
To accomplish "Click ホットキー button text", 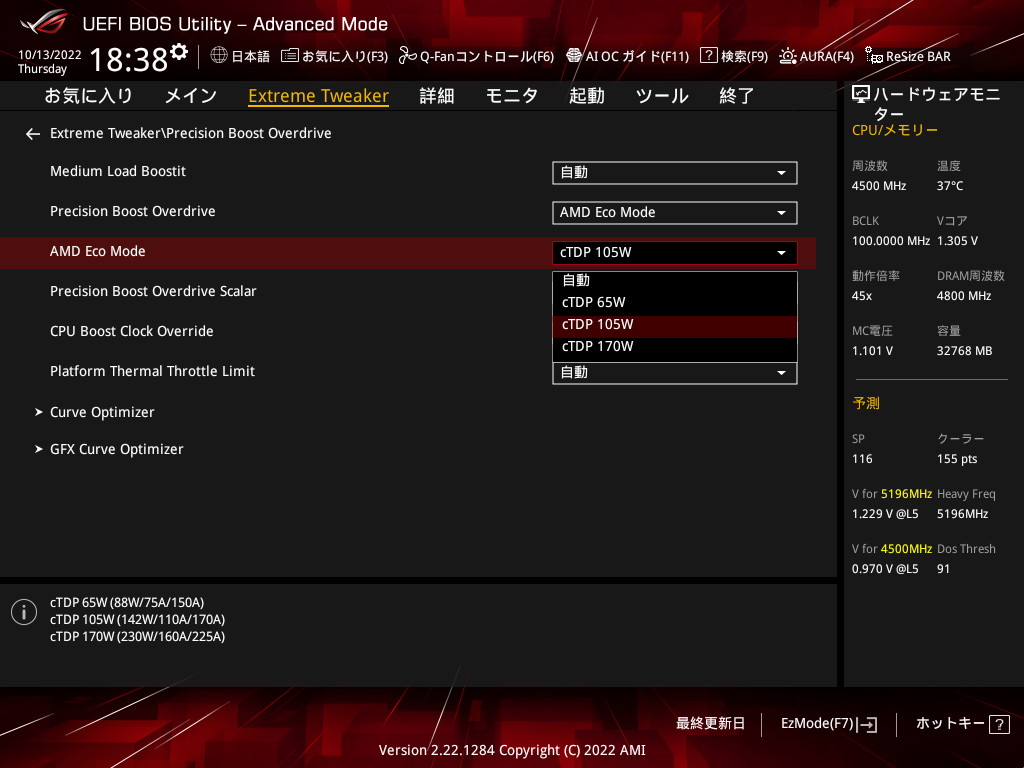I will (x=950, y=724).
